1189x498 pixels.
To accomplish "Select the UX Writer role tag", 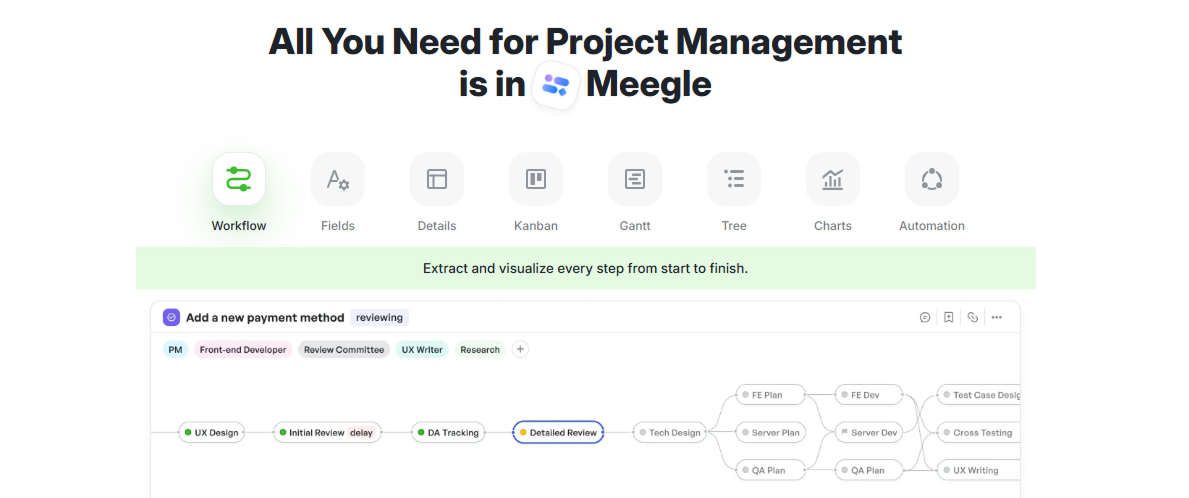I will [x=422, y=349].
